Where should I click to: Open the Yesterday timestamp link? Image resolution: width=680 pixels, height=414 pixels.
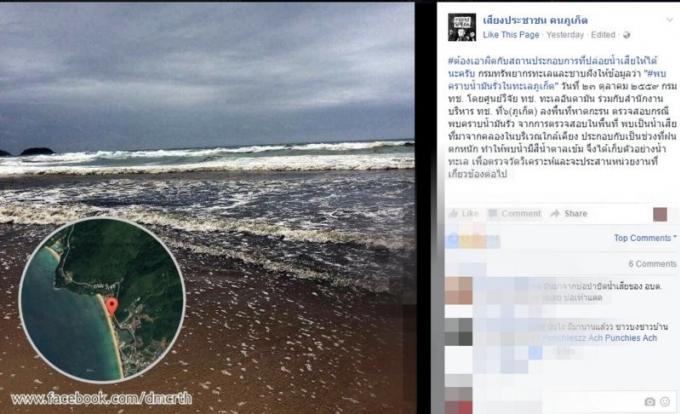click(x=565, y=35)
